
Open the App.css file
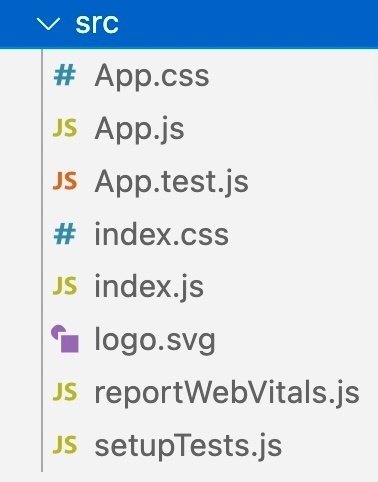152,76
